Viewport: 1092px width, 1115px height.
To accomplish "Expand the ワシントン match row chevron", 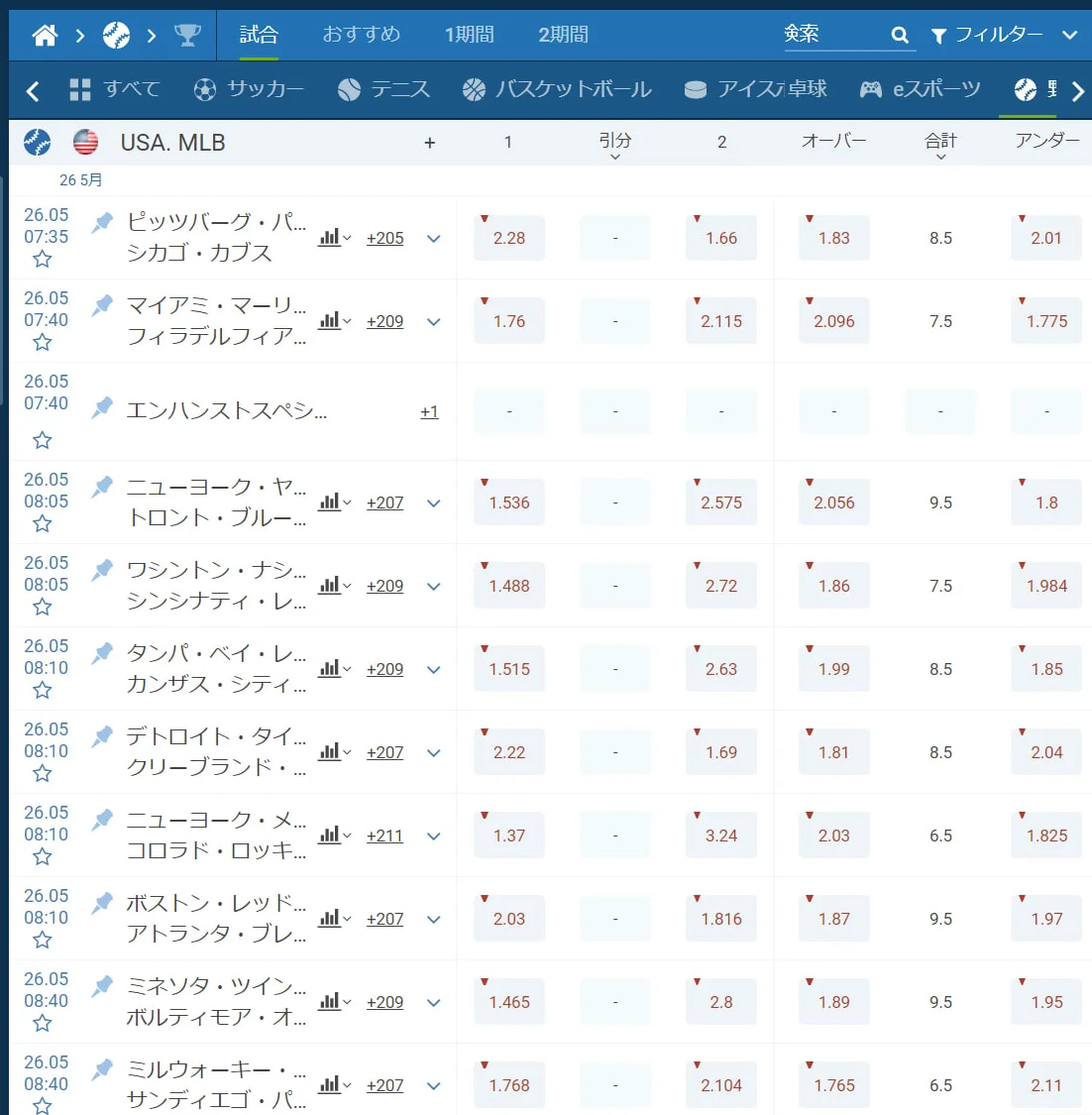I will 434,587.
